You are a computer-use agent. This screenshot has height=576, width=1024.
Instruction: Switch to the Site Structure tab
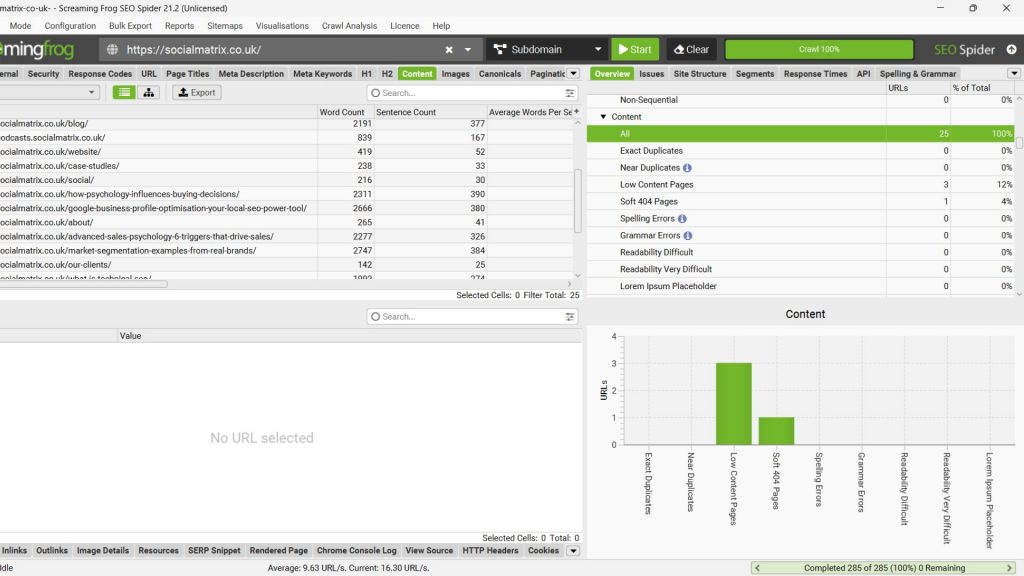700,74
